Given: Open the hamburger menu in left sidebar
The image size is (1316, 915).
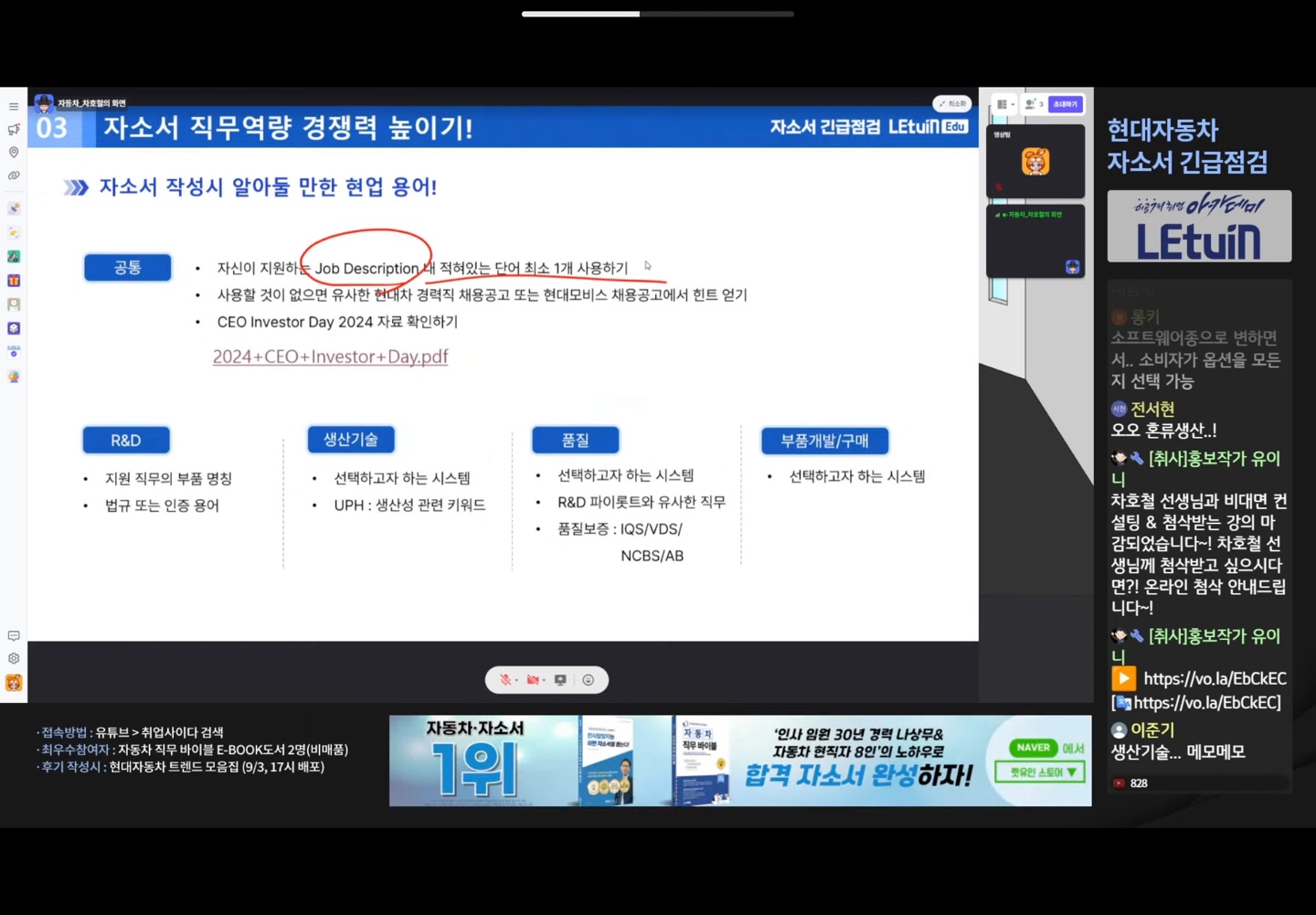Looking at the screenshot, I should click(14, 107).
